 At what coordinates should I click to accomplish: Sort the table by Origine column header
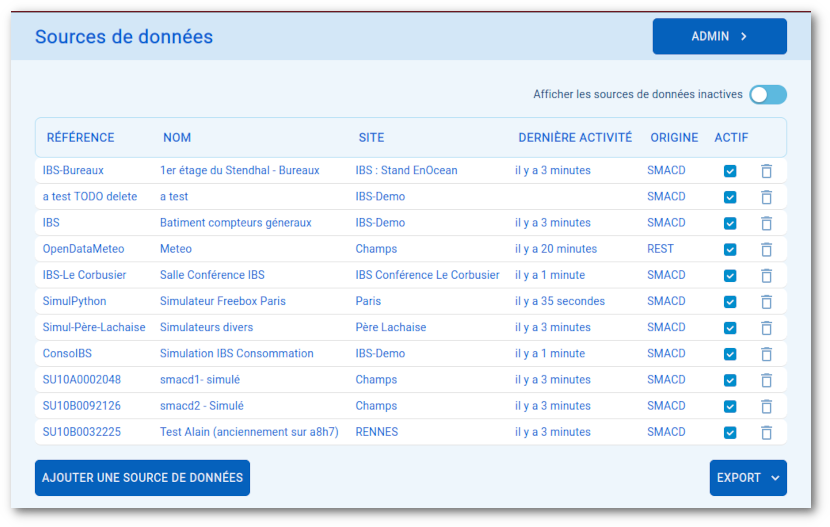(674, 138)
